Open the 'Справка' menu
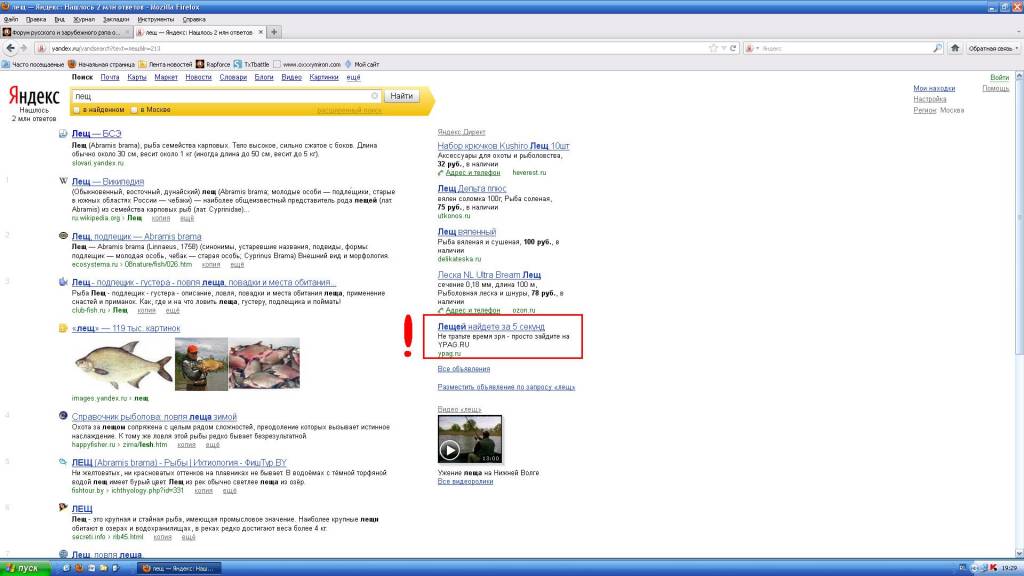1024x576 pixels. (x=193, y=20)
